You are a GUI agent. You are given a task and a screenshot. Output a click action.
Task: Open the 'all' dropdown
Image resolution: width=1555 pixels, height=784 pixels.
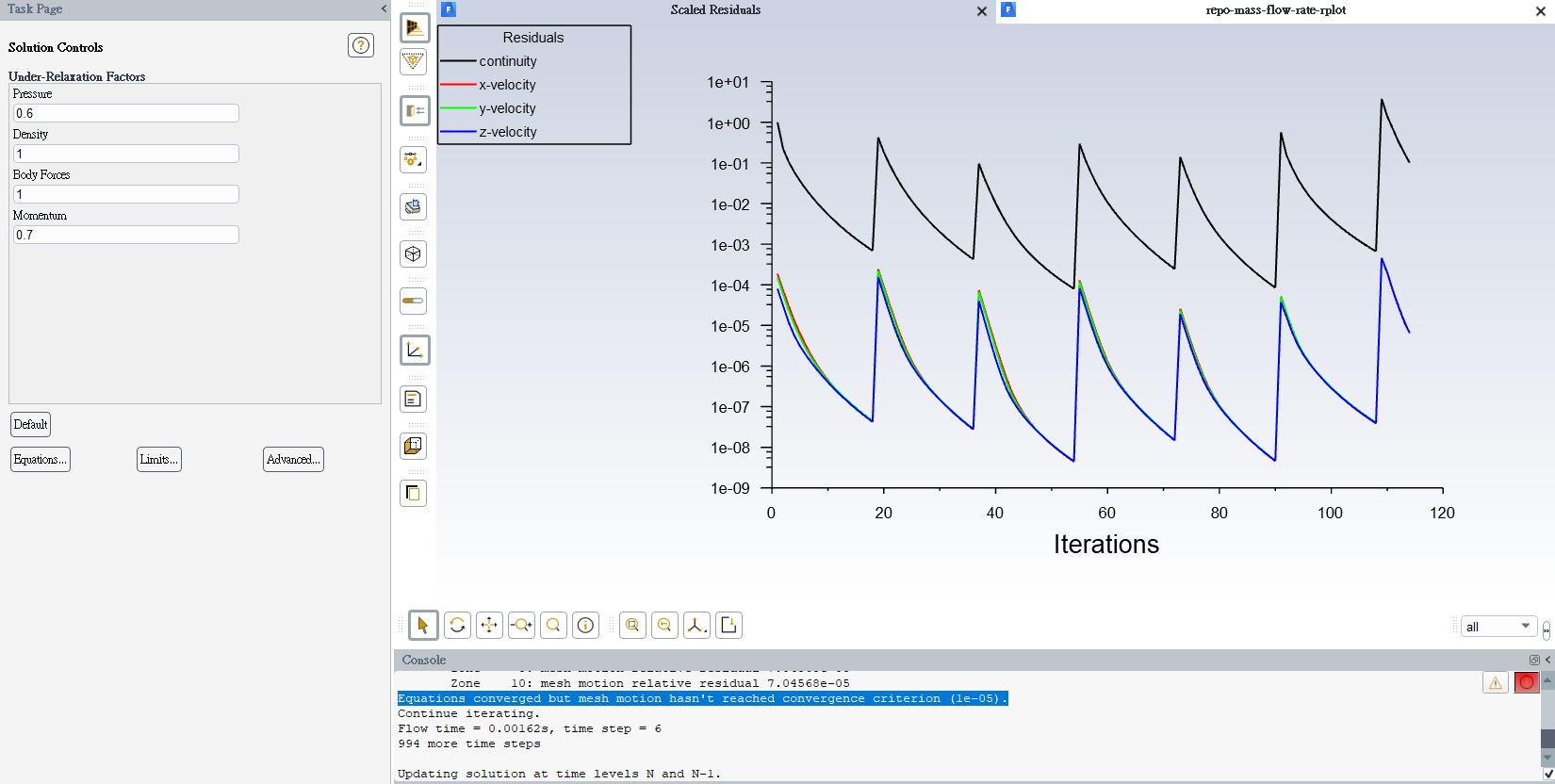(1499, 627)
